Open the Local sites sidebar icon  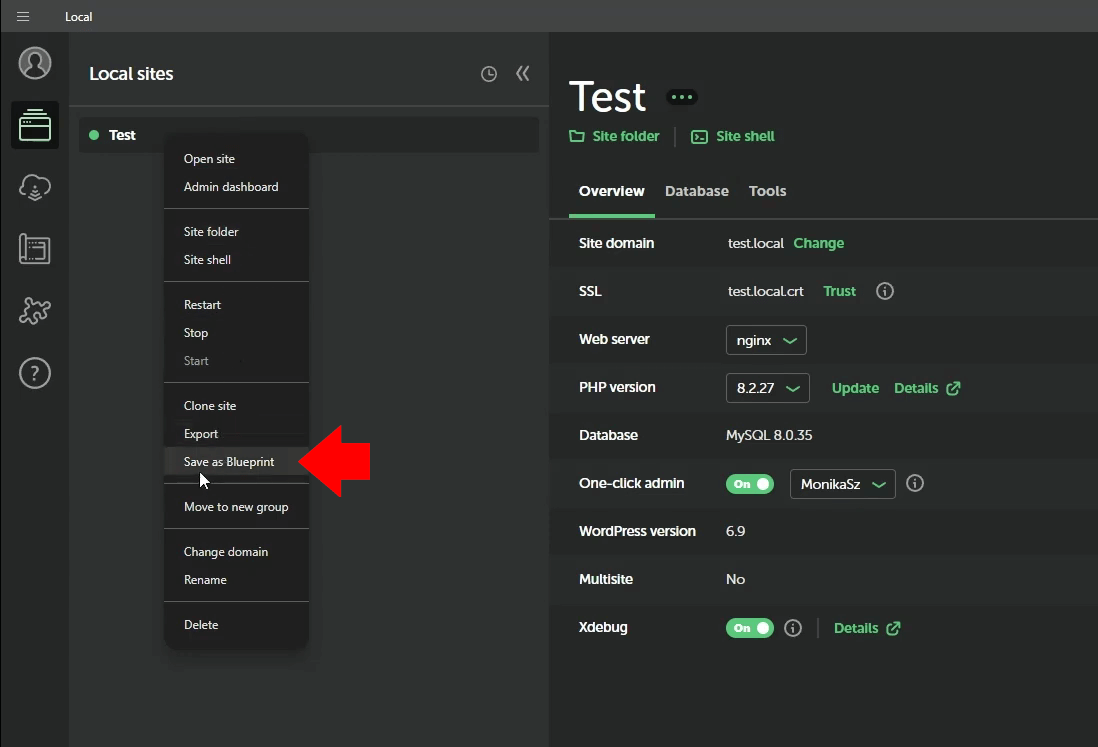tap(35, 126)
